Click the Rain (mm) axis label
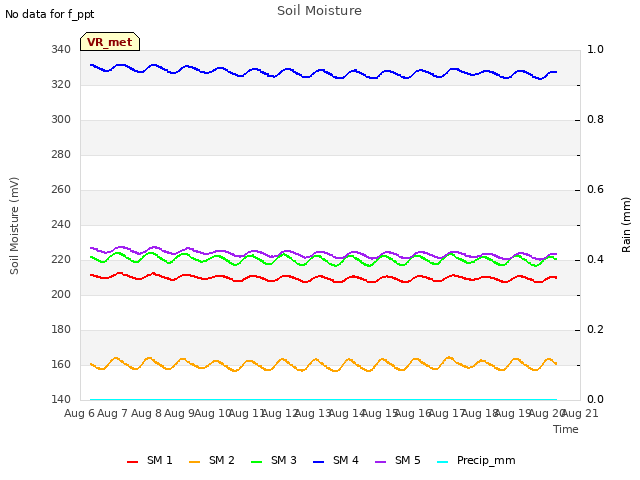Screen dimensions: 640x480 point(626,225)
